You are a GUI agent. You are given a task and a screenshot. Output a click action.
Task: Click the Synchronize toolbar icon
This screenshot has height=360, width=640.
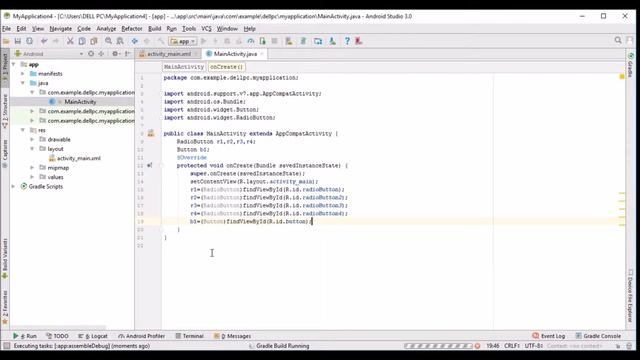tap(29, 41)
